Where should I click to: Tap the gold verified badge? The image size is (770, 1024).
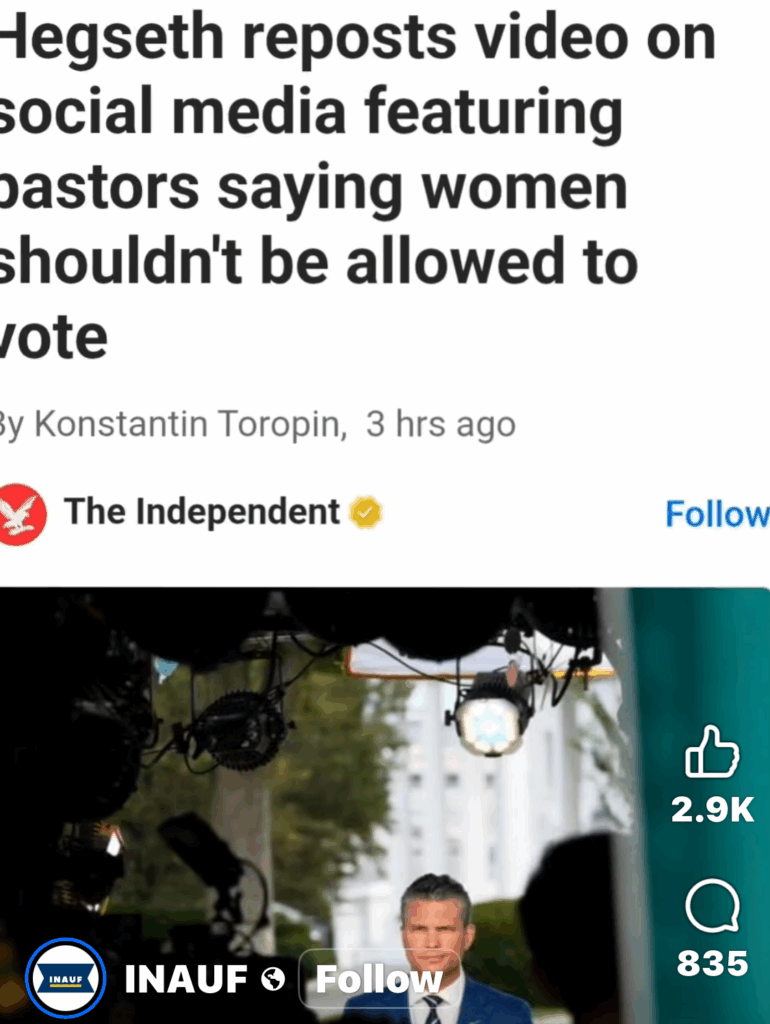[366, 512]
